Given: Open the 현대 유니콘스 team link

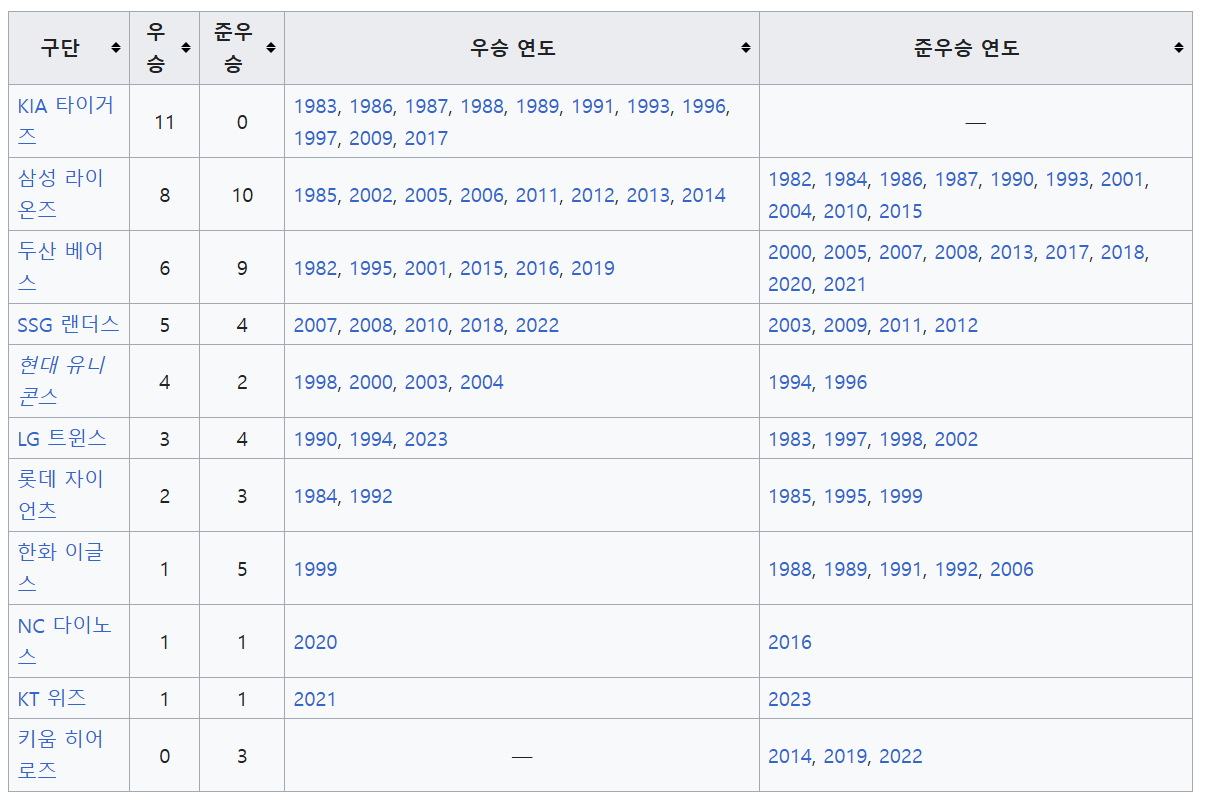Looking at the screenshot, I should [x=61, y=381].
